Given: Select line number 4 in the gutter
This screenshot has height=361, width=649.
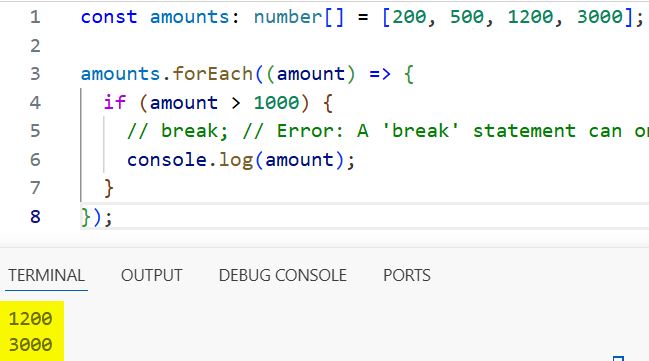Looking at the screenshot, I should (x=35, y=103).
